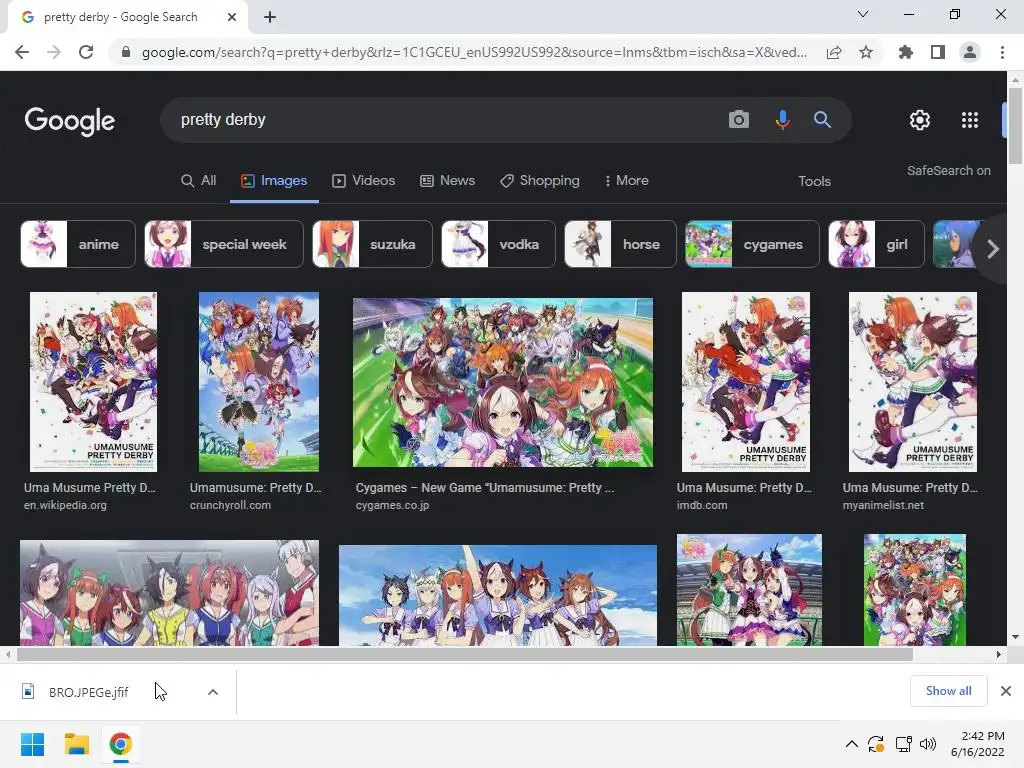Open the Chrome three-dot menu

(1002, 52)
